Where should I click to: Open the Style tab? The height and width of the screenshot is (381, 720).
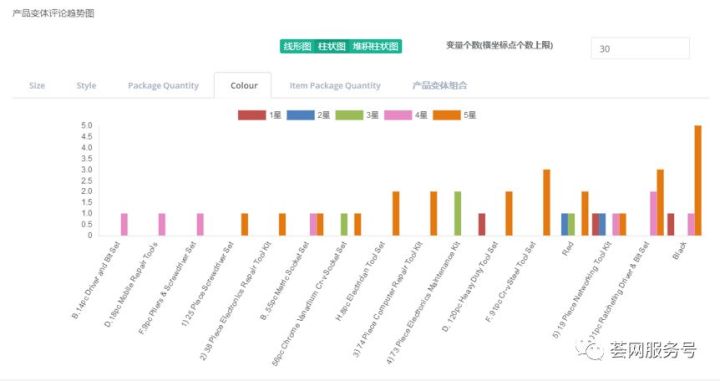coord(86,85)
